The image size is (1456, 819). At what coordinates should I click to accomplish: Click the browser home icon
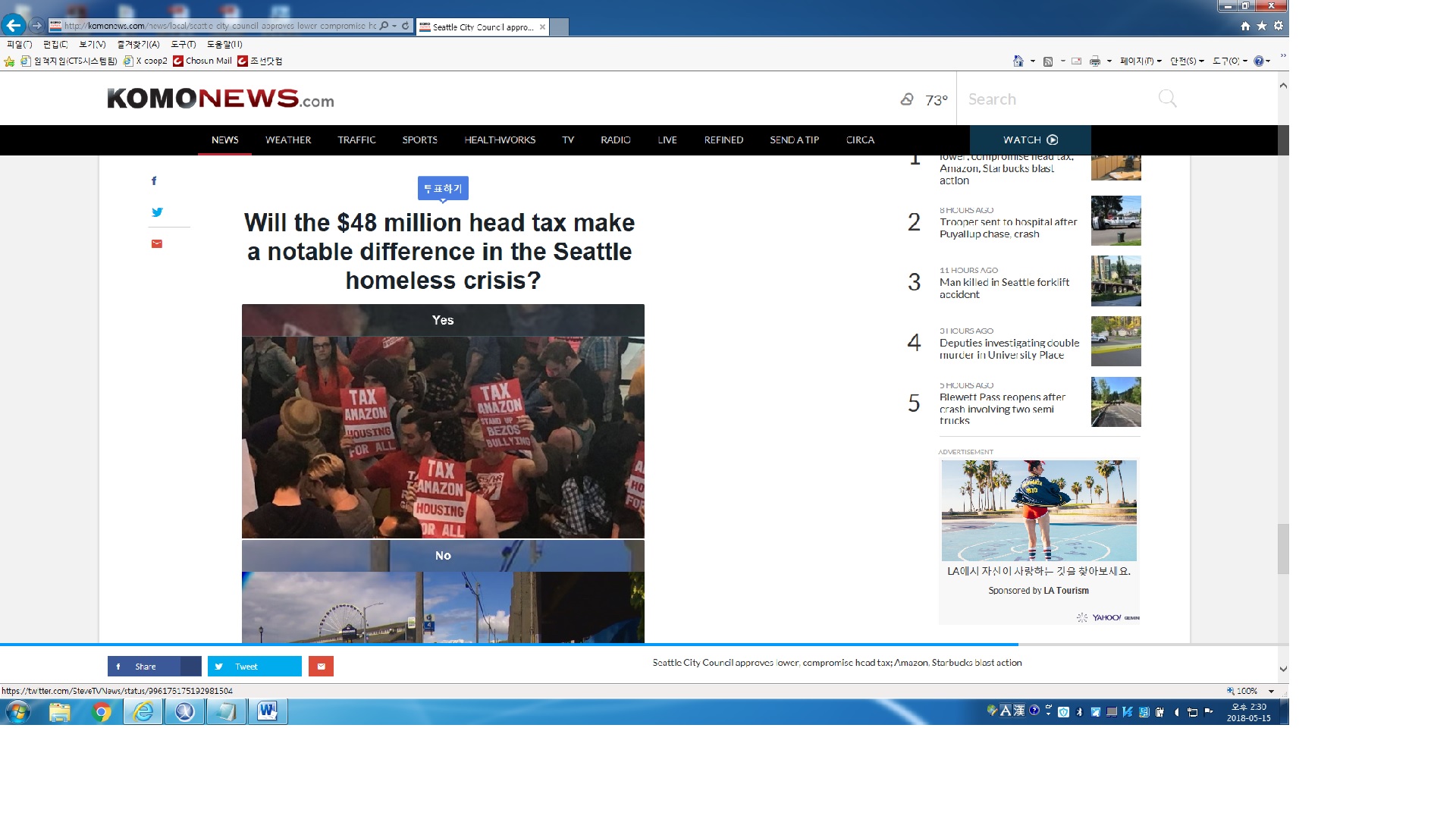1245,26
